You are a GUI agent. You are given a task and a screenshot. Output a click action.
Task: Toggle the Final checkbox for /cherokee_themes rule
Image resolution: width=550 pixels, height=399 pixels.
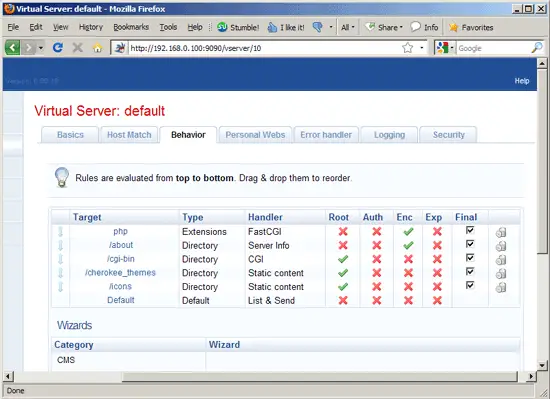[x=470, y=271]
